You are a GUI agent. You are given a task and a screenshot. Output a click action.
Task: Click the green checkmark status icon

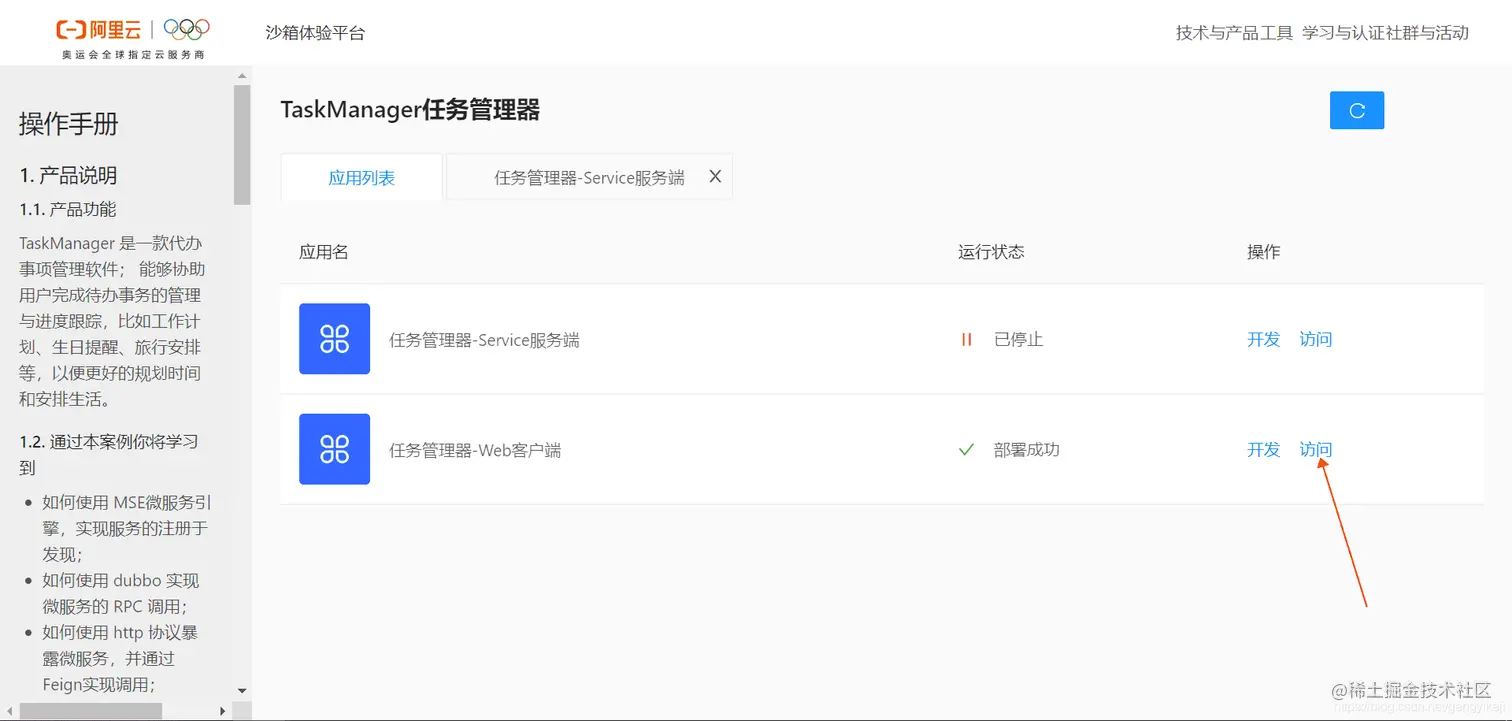pos(966,450)
